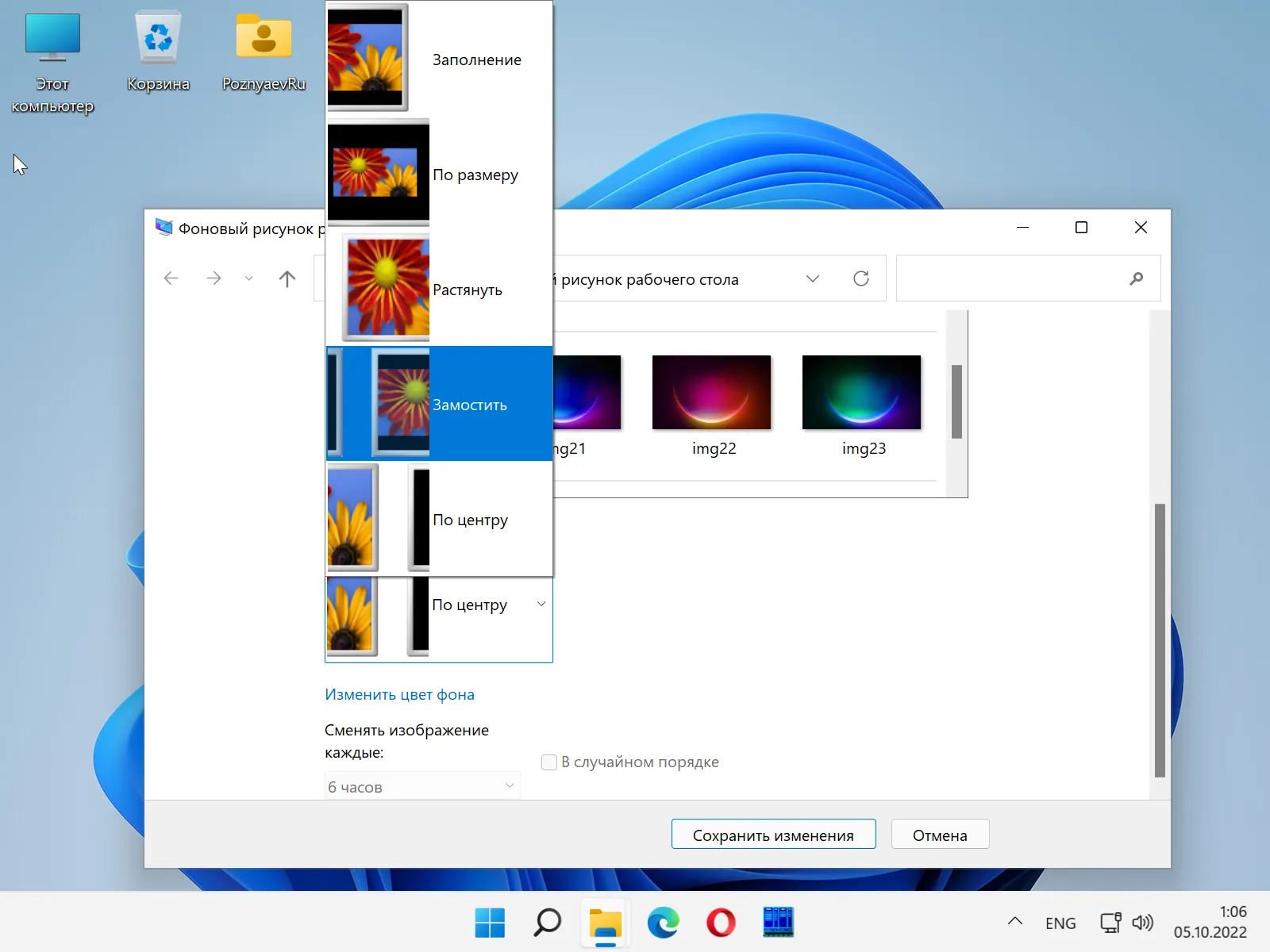Focus the control panel search field
Screen dimensions: 1270x952
point(1028,278)
